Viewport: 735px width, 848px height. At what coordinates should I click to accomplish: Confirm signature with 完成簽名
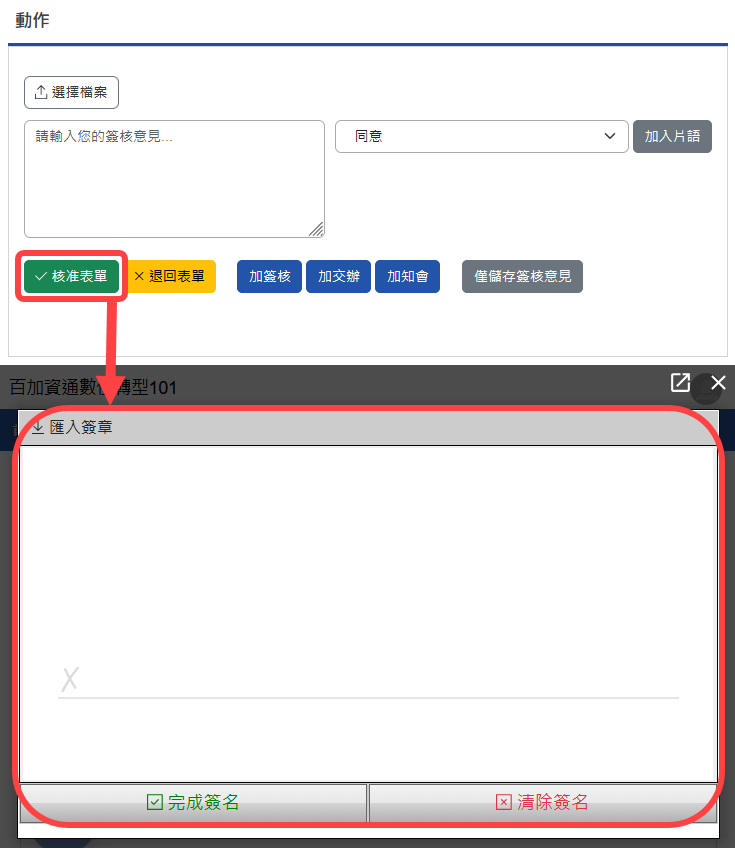click(193, 802)
